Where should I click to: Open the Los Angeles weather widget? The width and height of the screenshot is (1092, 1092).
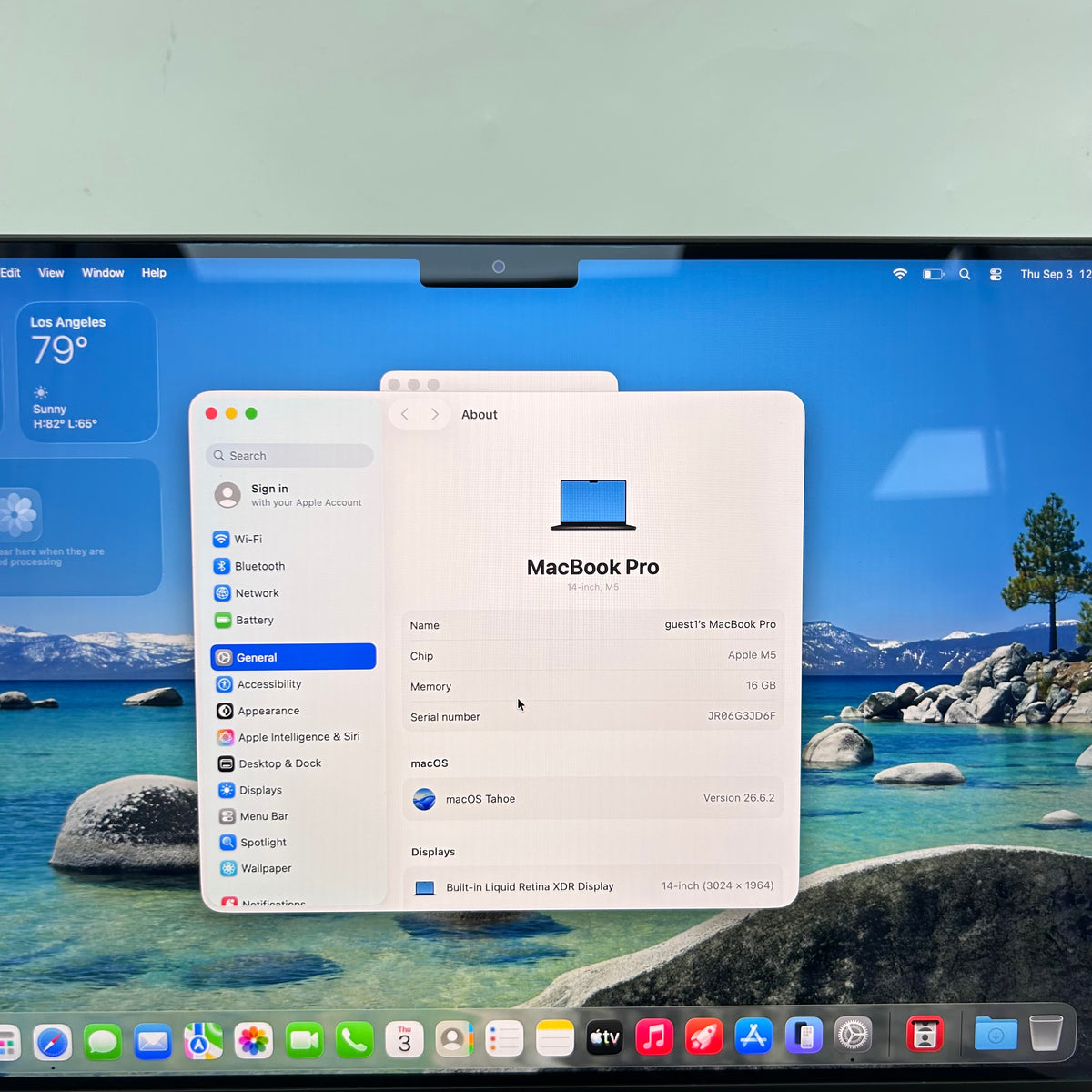point(87,372)
